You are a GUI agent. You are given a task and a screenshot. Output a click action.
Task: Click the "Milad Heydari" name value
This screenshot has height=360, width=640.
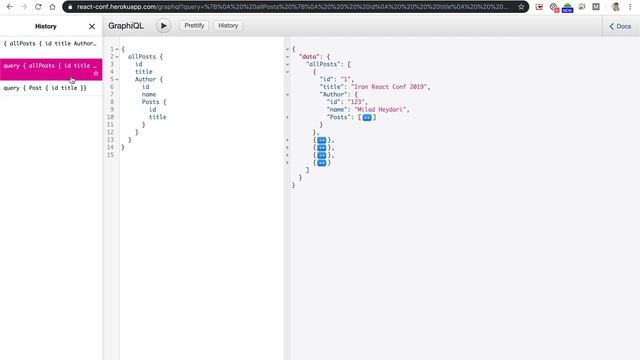point(381,109)
